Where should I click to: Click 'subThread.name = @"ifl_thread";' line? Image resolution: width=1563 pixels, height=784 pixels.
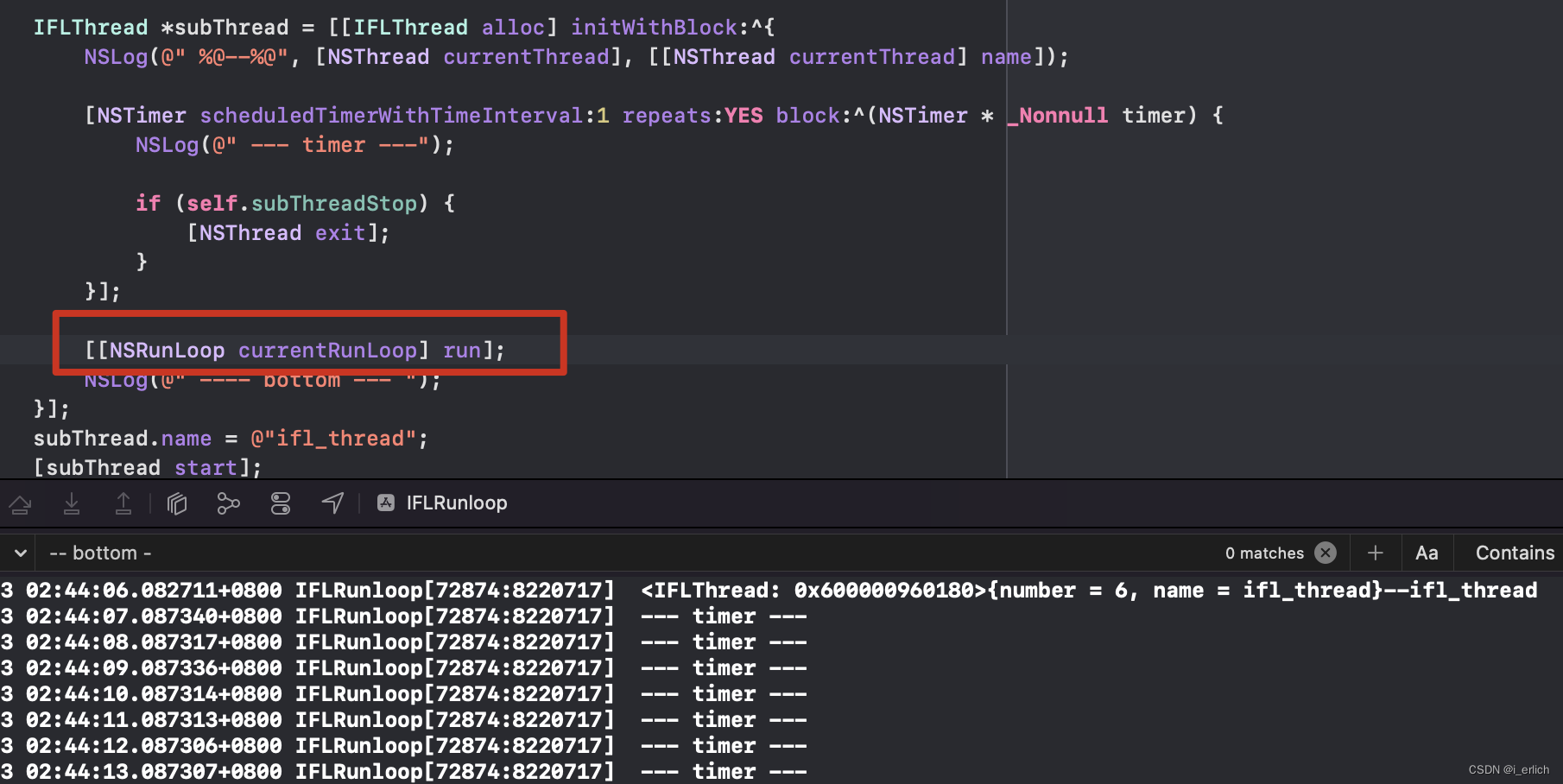click(x=231, y=439)
